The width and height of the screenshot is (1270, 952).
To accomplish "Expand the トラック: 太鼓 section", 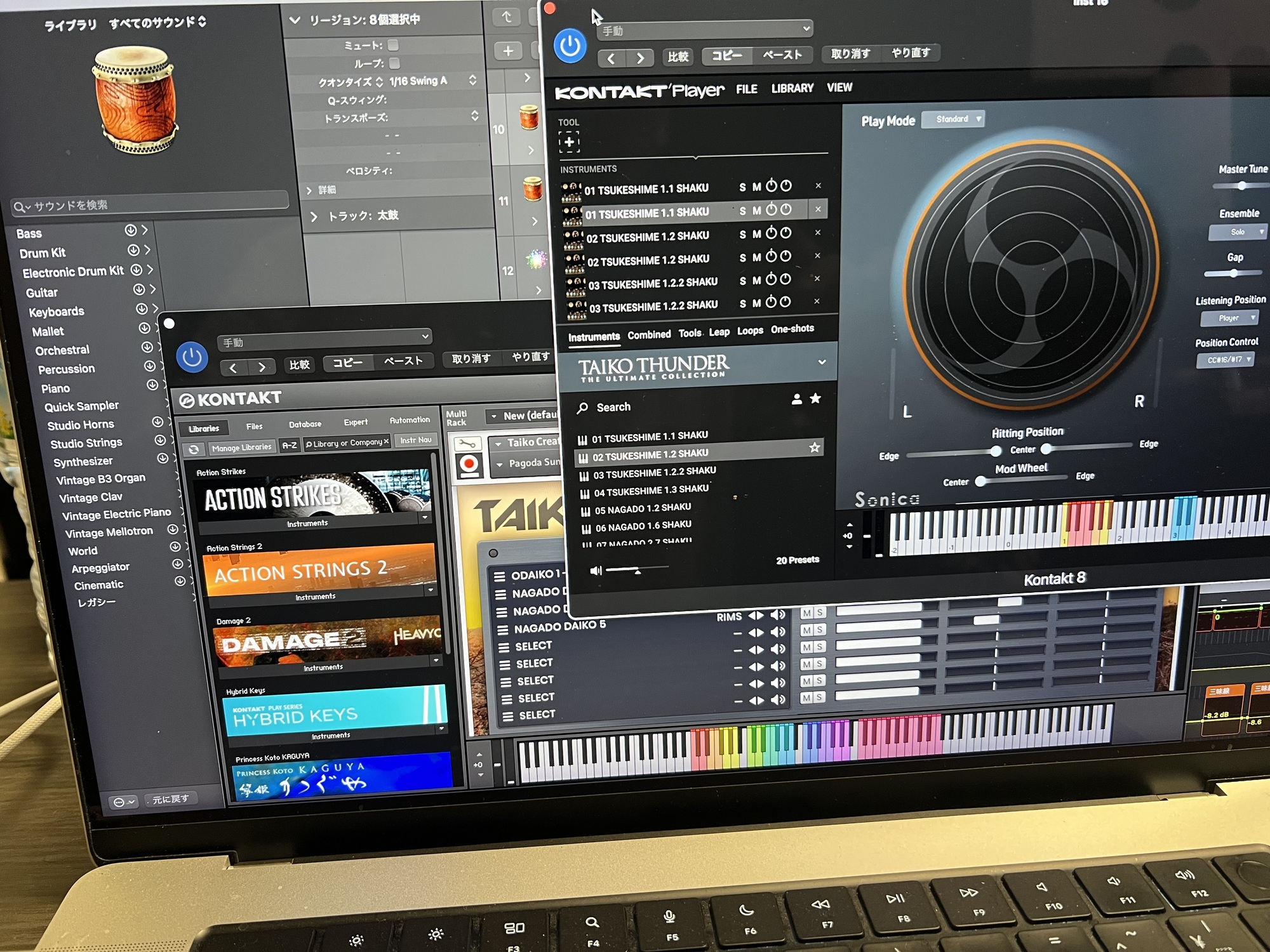I will point(314,216).
